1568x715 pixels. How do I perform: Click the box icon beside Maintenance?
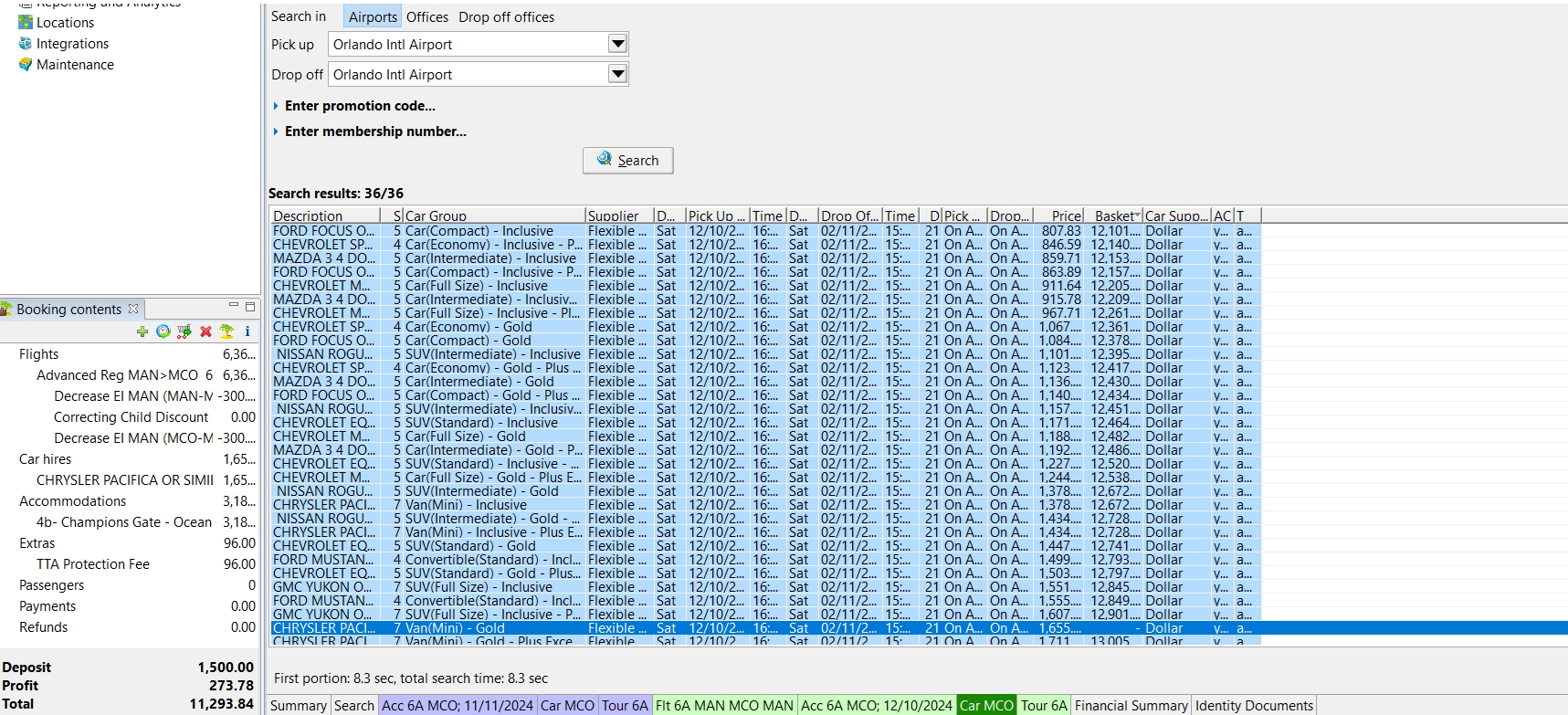26,64
